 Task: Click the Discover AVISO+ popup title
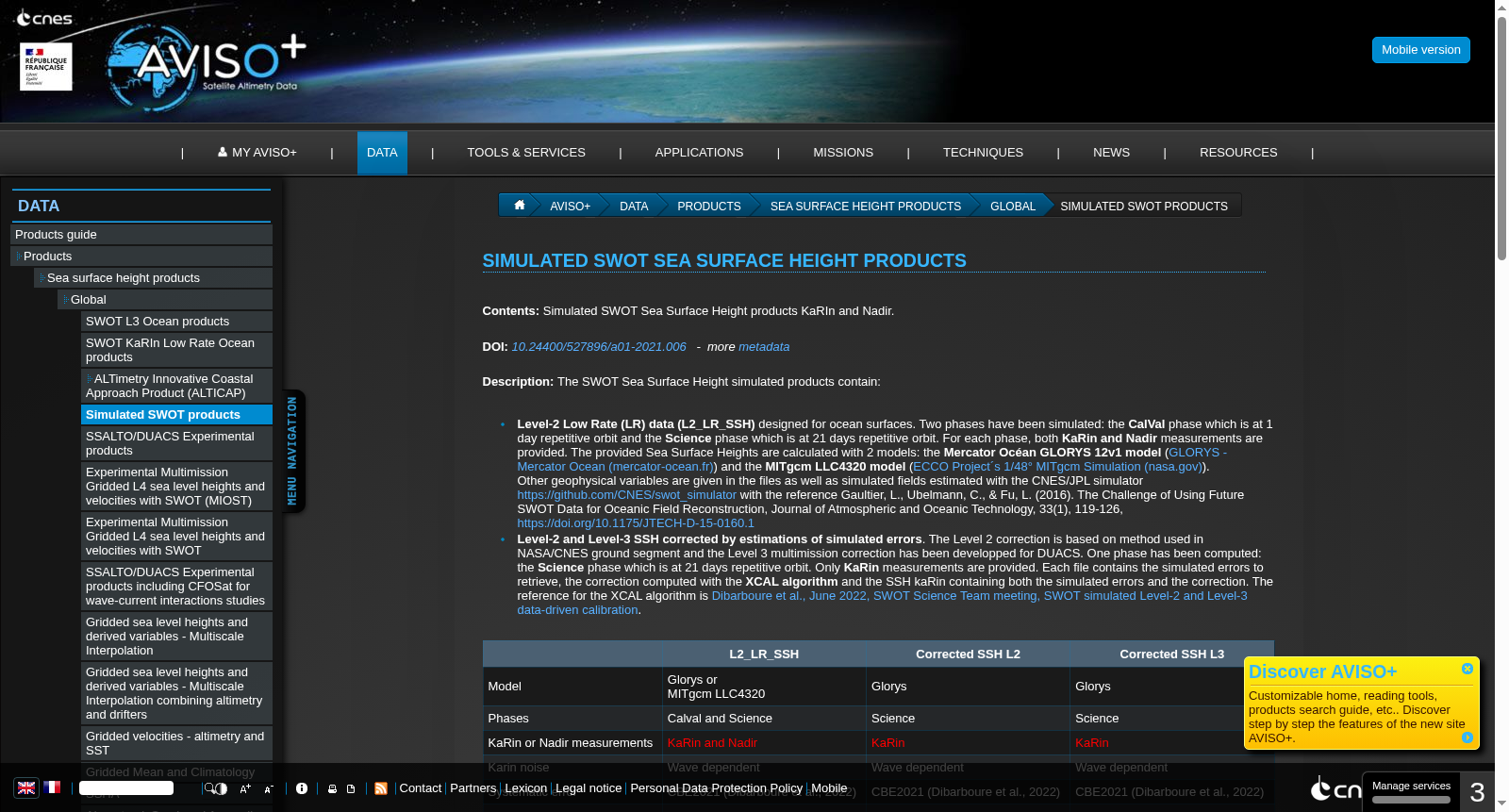[1322, 671]
